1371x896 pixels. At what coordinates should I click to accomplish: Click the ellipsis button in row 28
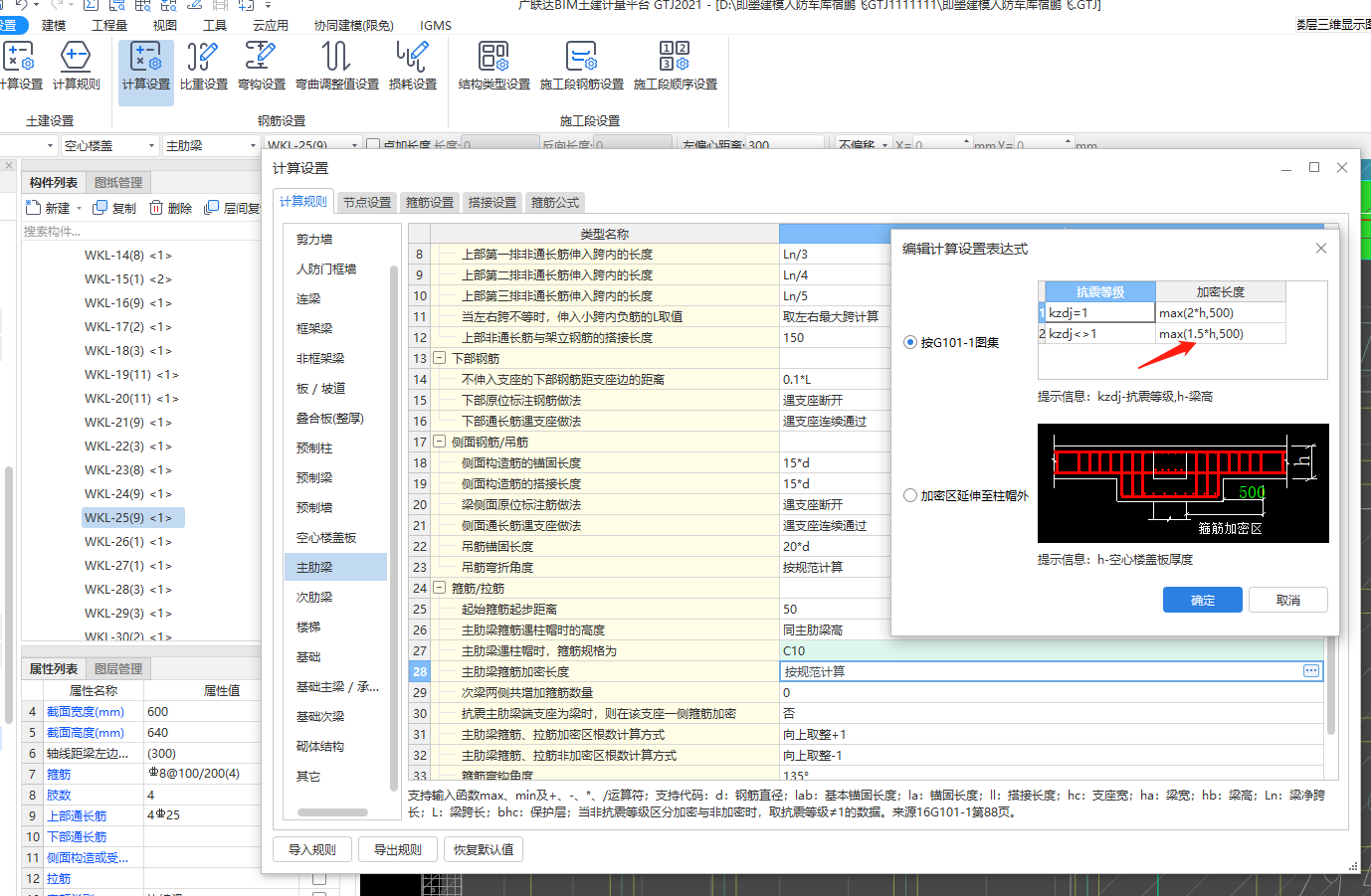pyautogui.click(x=1311, y=671)
